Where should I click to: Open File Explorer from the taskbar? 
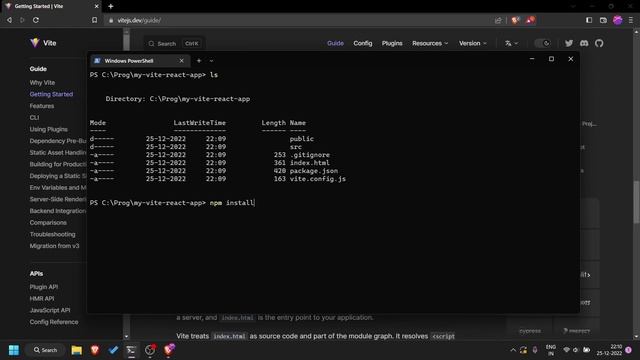[x=76, y=350]
